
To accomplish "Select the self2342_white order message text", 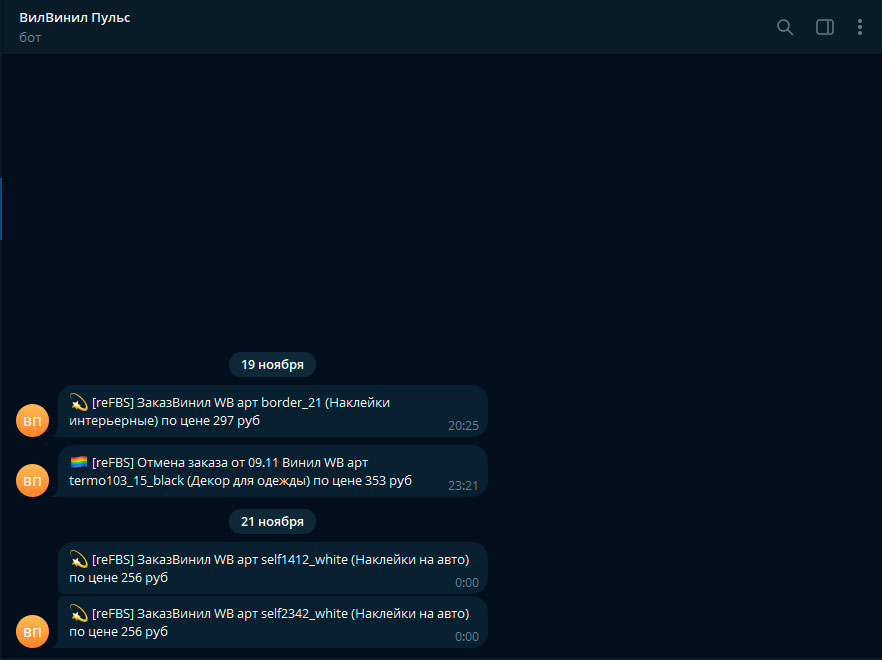I will coord(270,622).
